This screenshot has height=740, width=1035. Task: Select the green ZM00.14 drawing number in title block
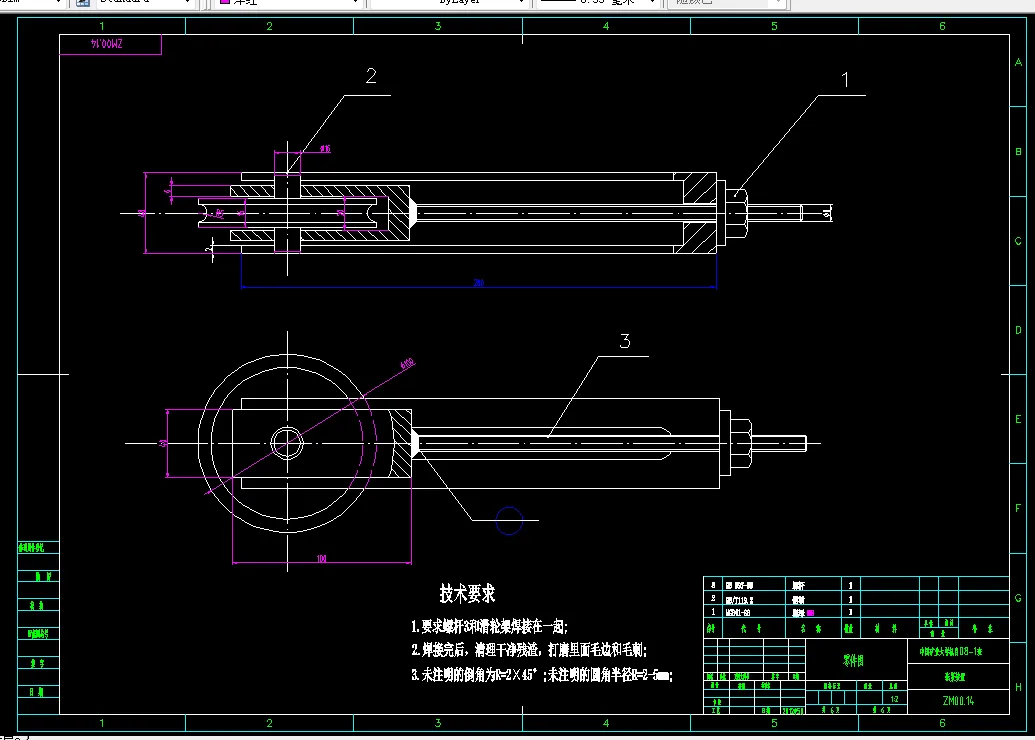(958, 701)
